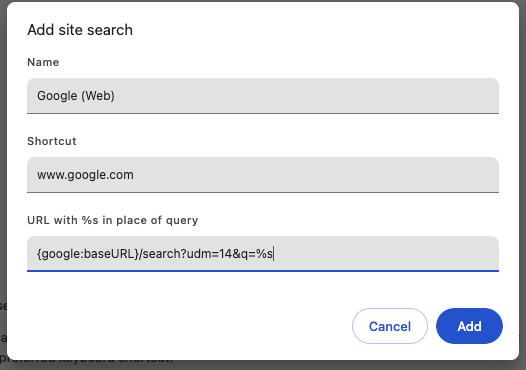Click the "Shortcut" field label
The image size is (526, 370).
(52, 141)
